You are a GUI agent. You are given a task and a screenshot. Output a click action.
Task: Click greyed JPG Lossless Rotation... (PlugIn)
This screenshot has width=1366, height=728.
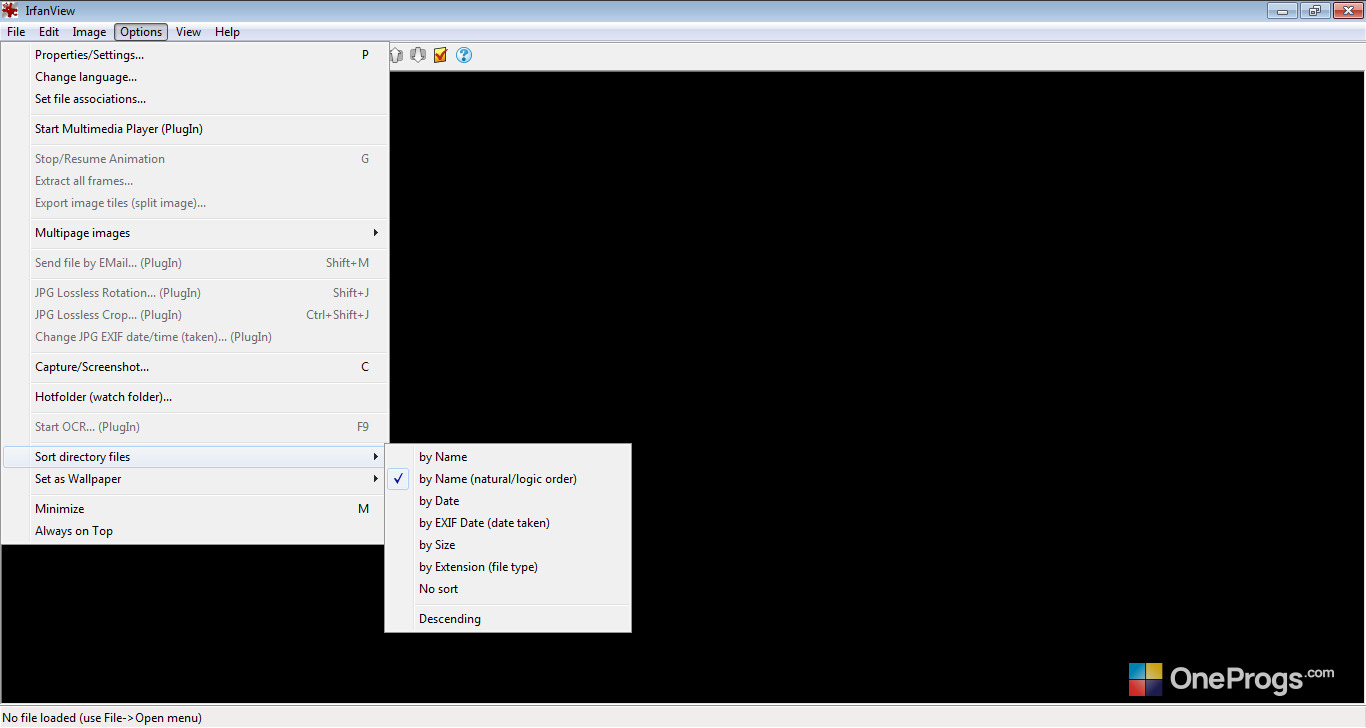pos(195,293)
